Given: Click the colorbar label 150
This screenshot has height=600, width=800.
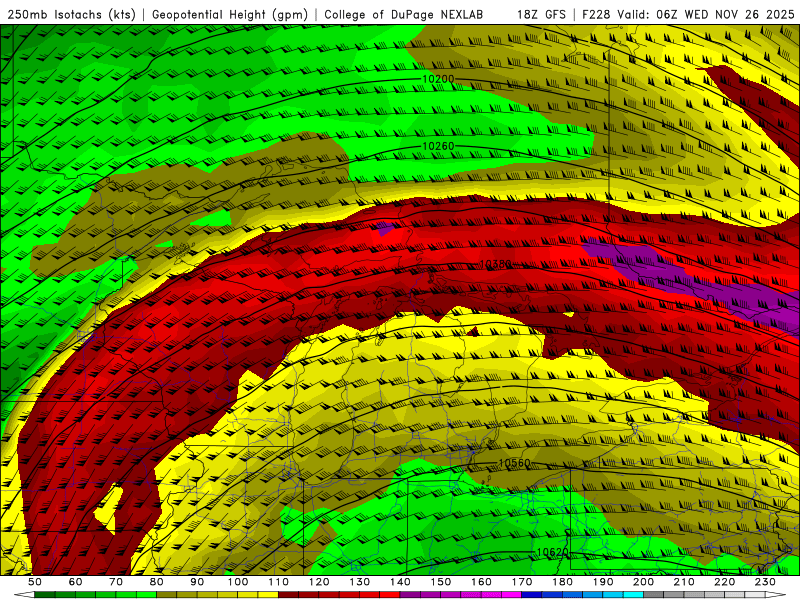Looking at the screenshot, I should coord(440,582).
